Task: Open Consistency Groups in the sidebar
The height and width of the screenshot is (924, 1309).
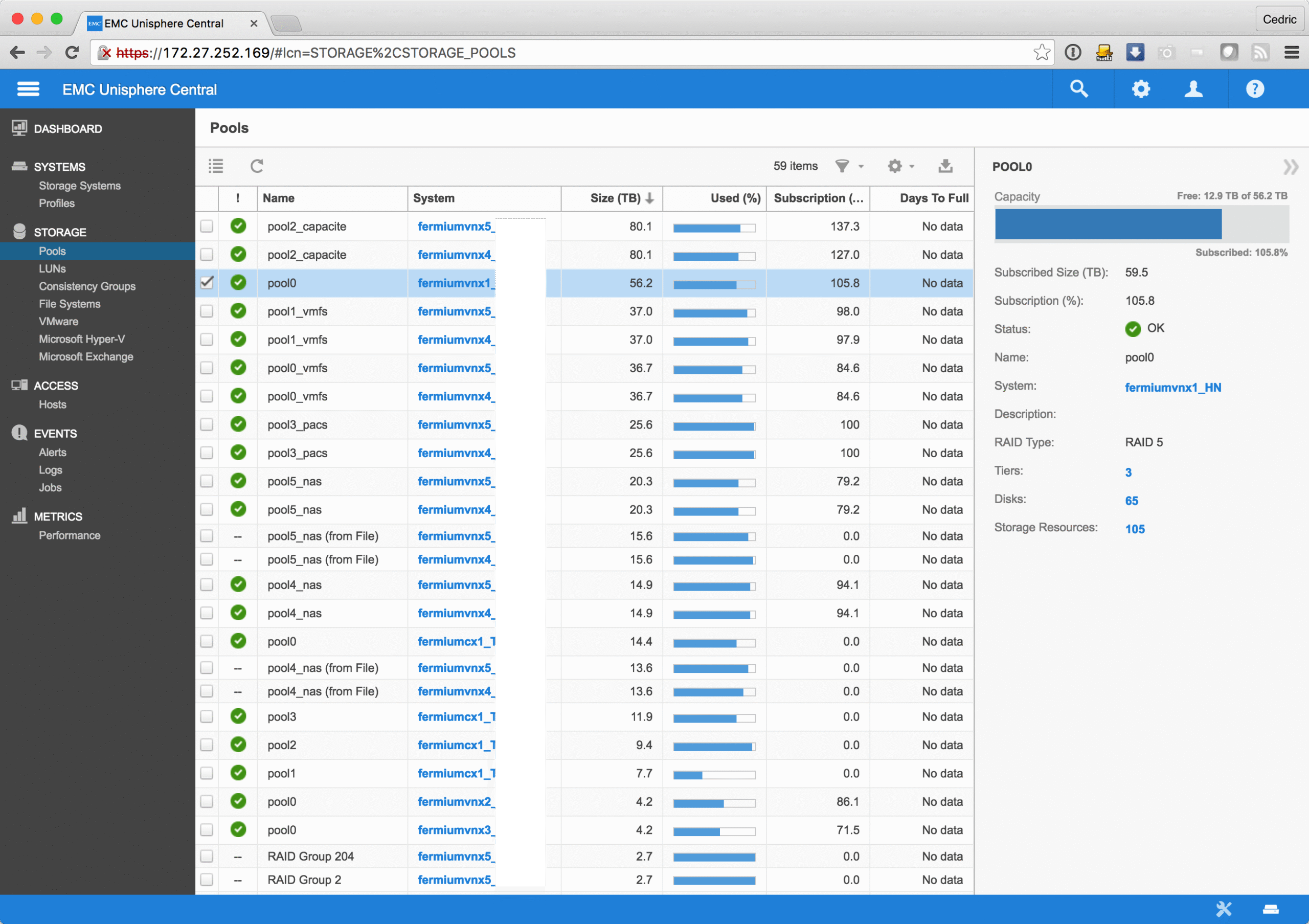Action: pos(87,286)
